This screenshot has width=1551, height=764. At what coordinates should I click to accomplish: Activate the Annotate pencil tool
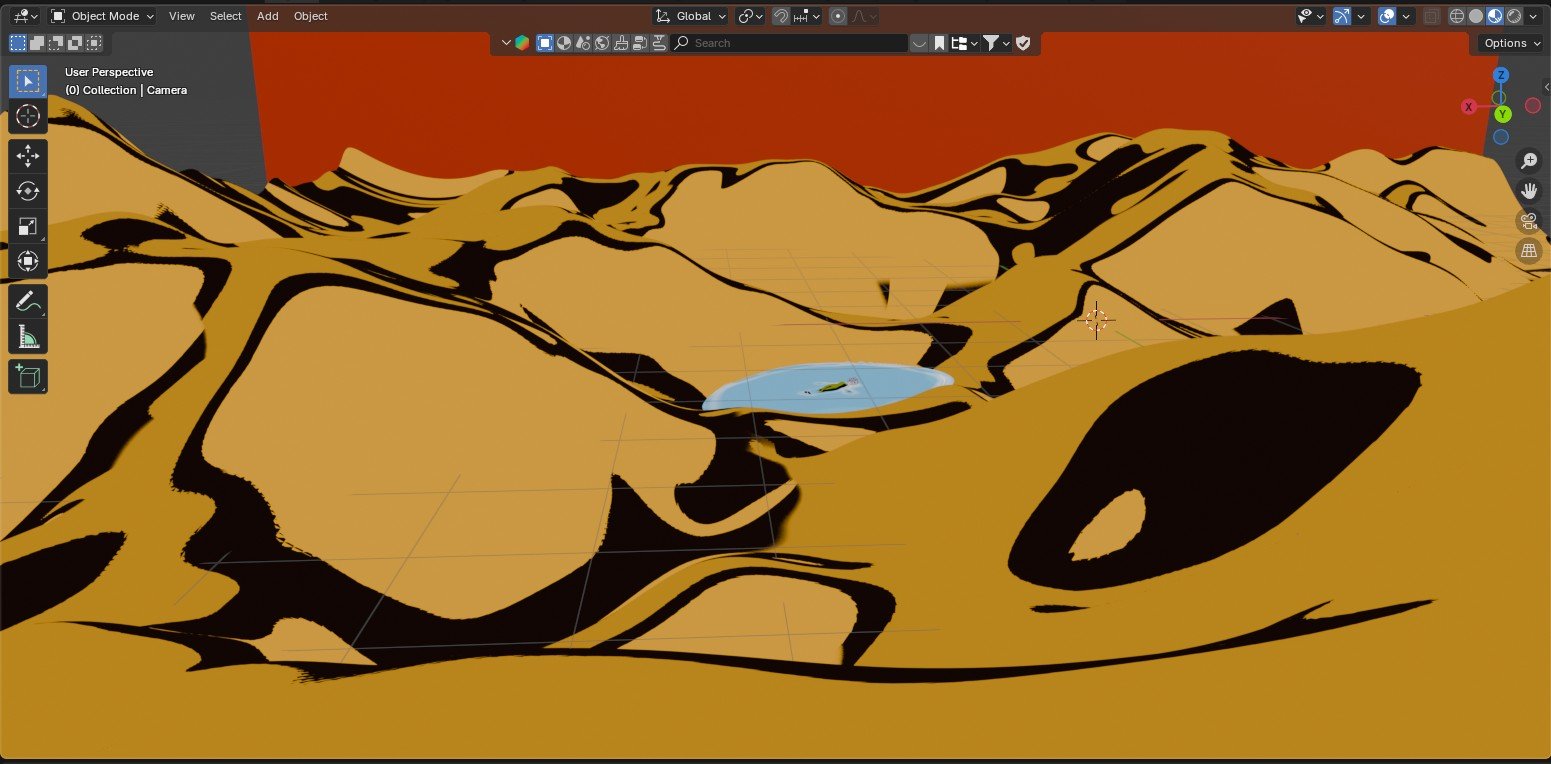pos(28,301)
